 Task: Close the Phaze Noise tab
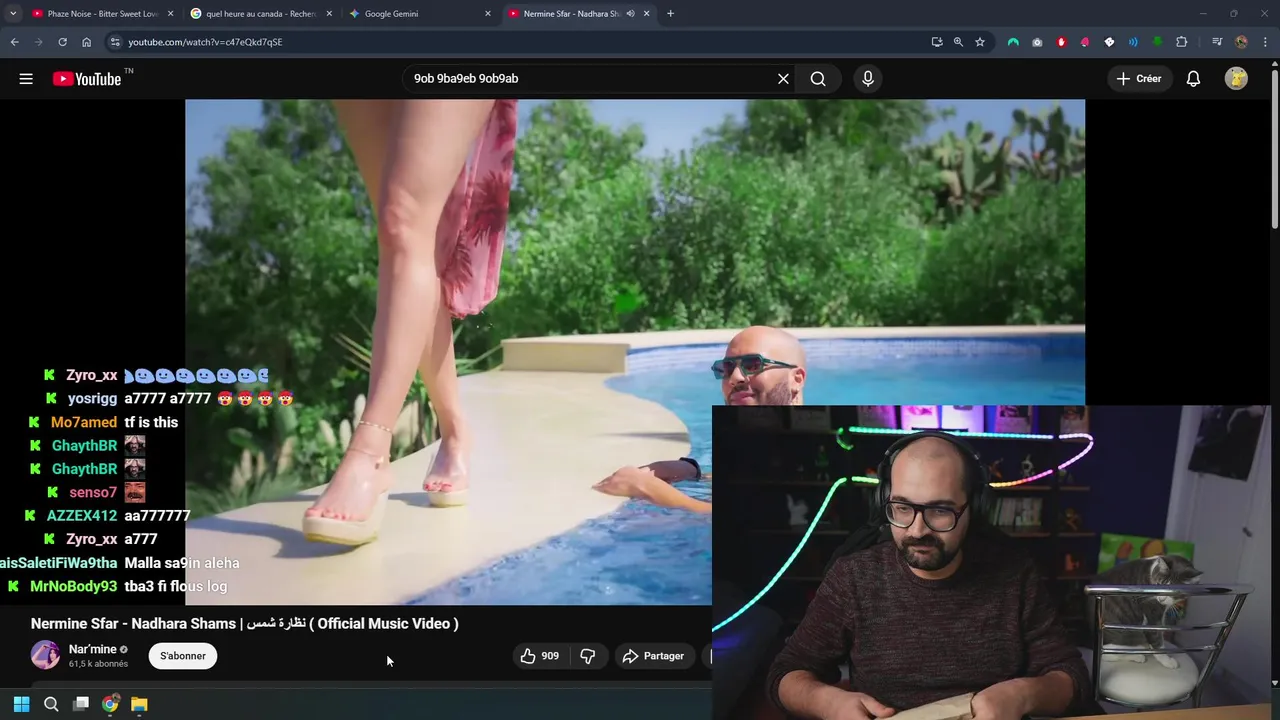click(171, 14)
